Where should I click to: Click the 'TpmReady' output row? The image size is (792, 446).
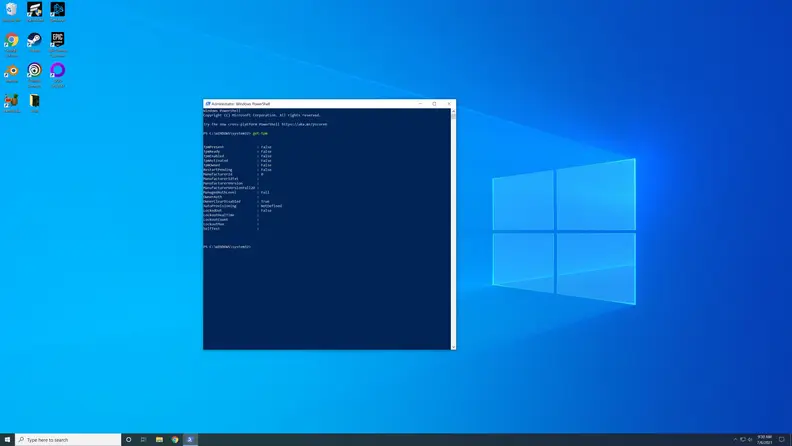pos(237,152)
